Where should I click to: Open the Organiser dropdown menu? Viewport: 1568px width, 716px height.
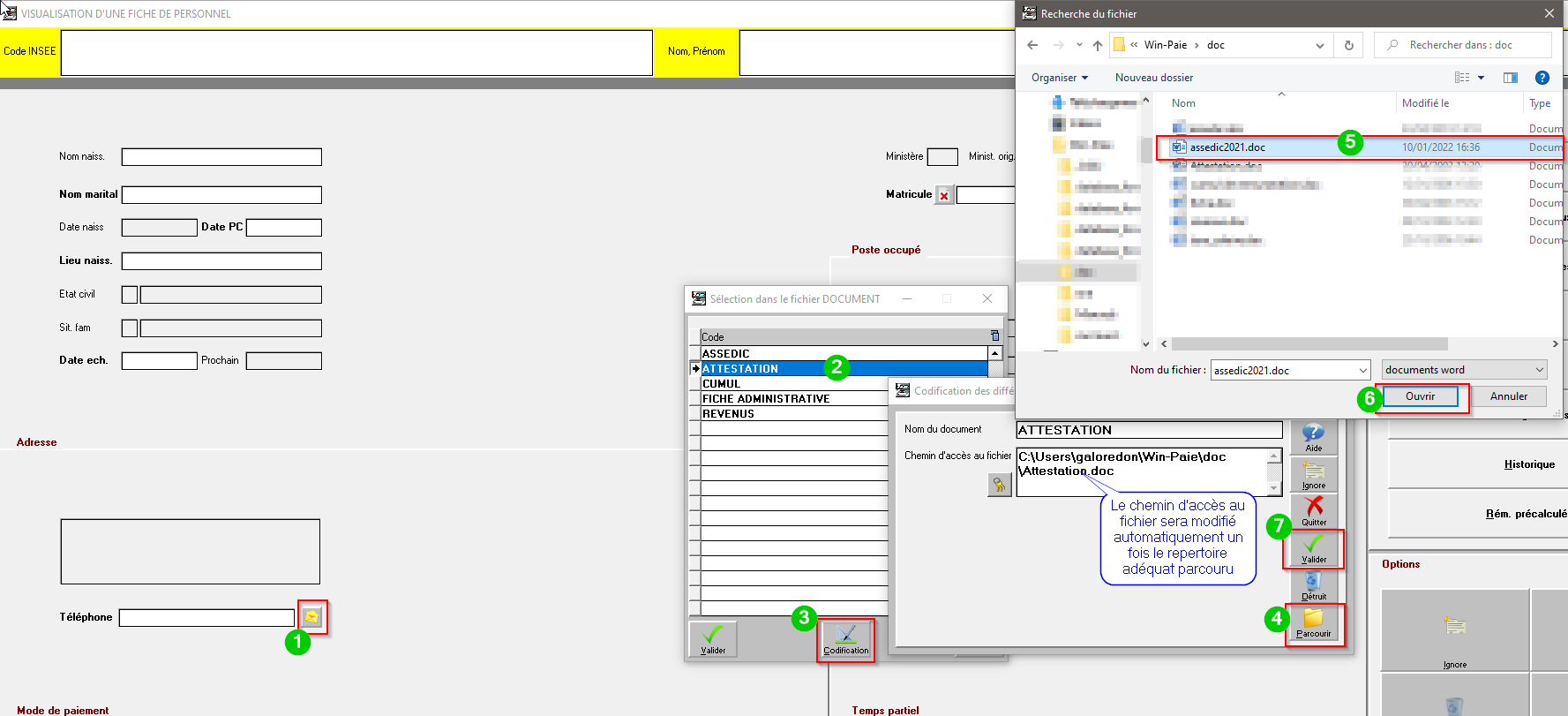(1059, 78)
